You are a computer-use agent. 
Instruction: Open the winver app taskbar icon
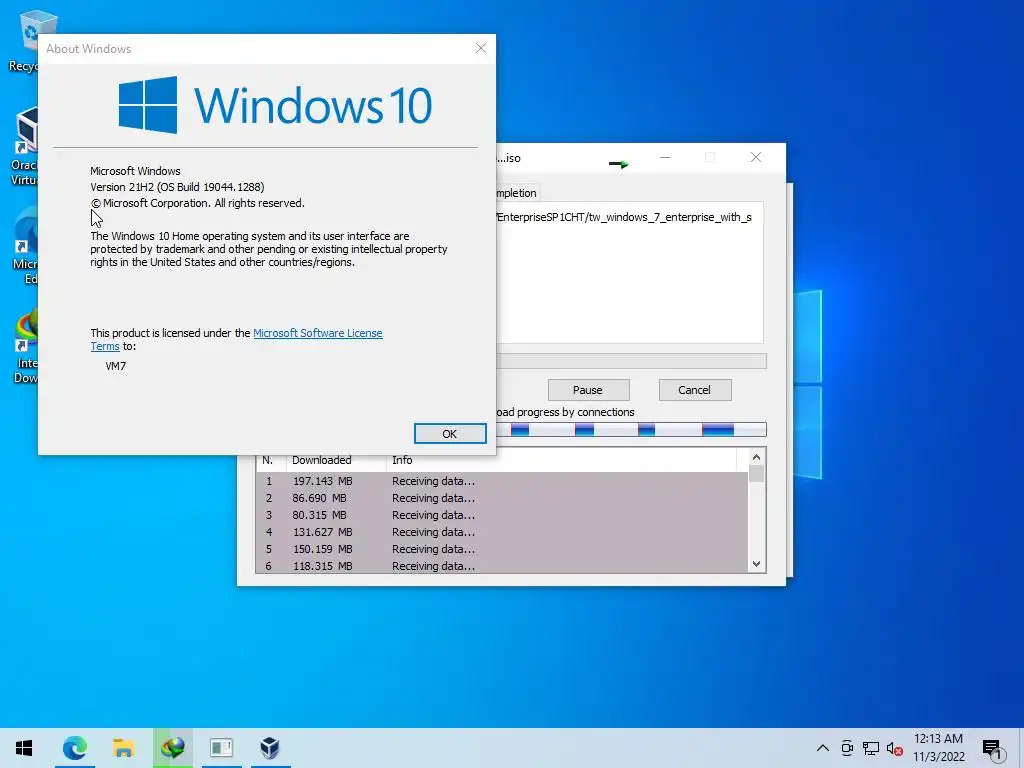pos(221,748)
